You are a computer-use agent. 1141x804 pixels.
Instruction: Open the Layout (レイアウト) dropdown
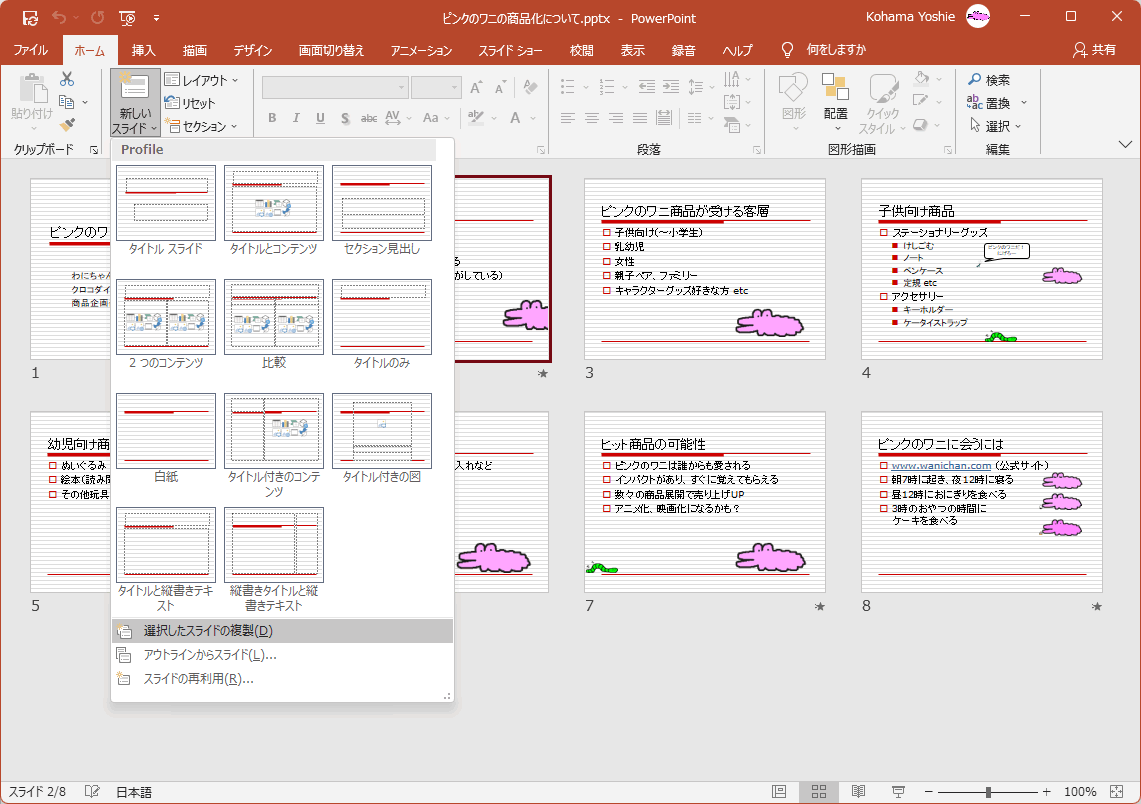(202, 80)
